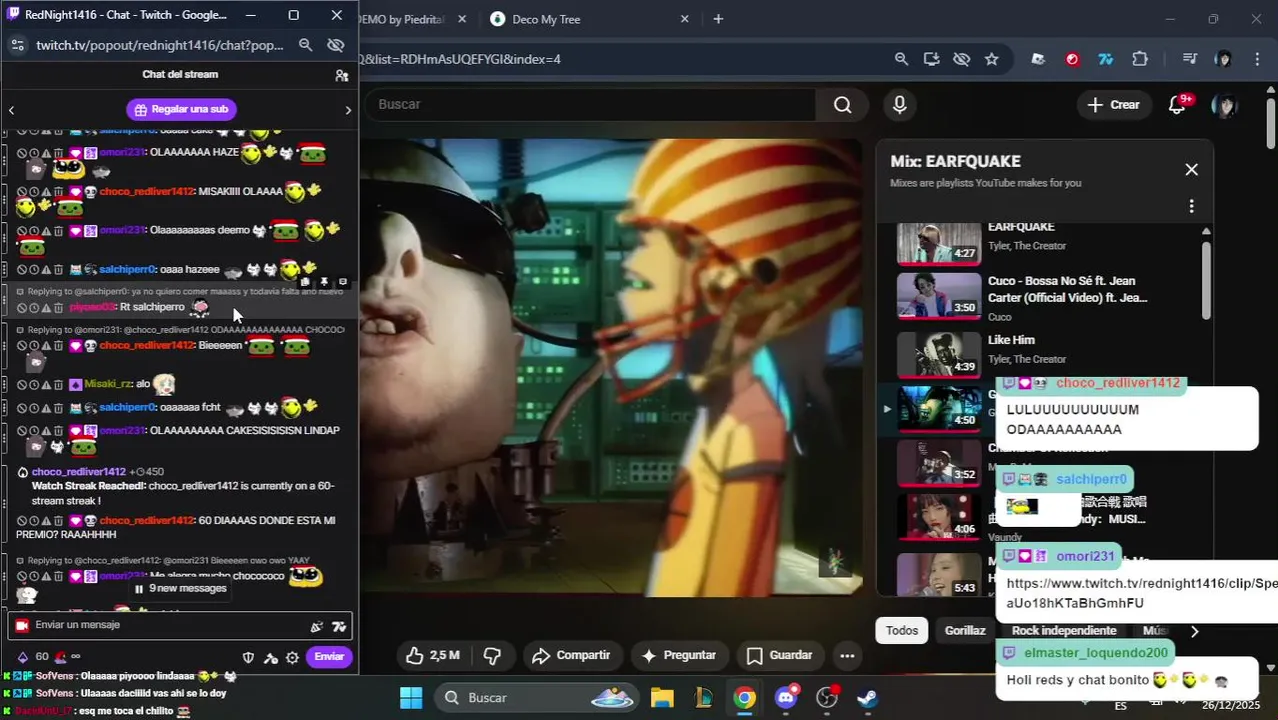
Task: Select the Gorillaz filter chip
Action: point(965,631)
